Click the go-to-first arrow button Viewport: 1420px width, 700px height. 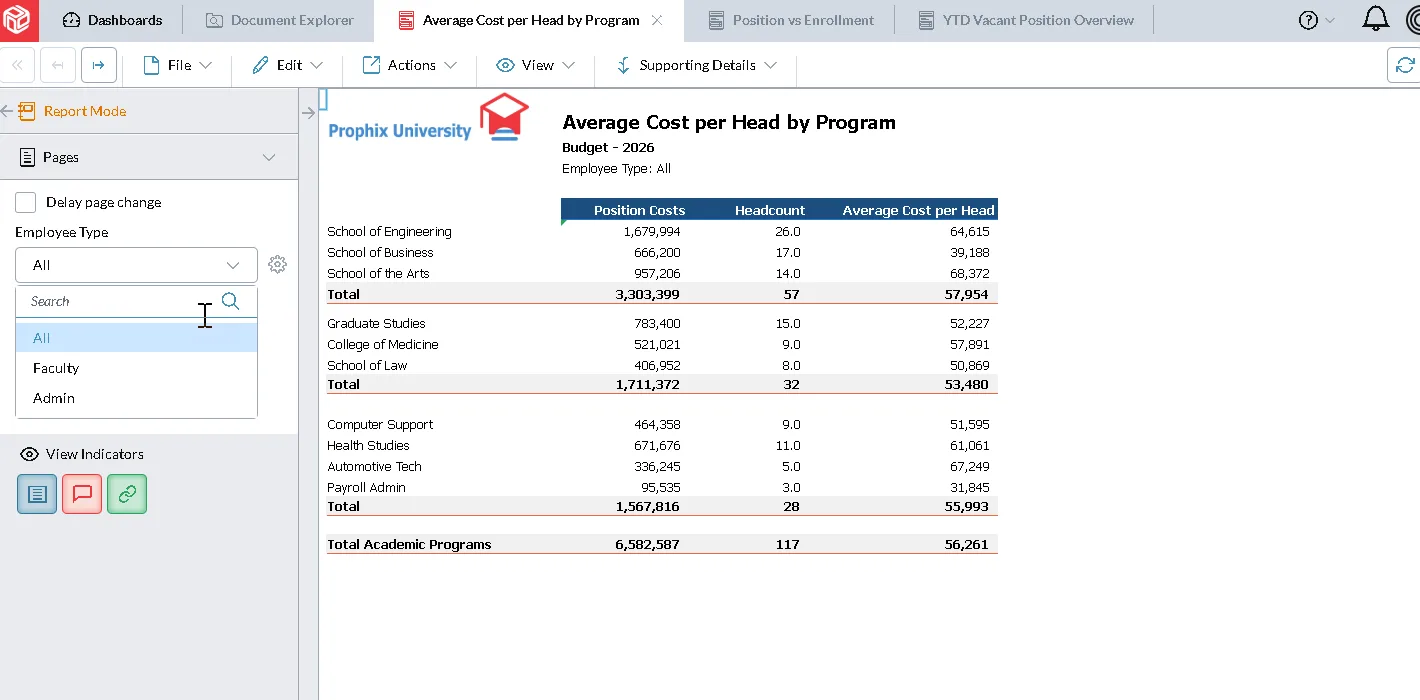(58, 65)
